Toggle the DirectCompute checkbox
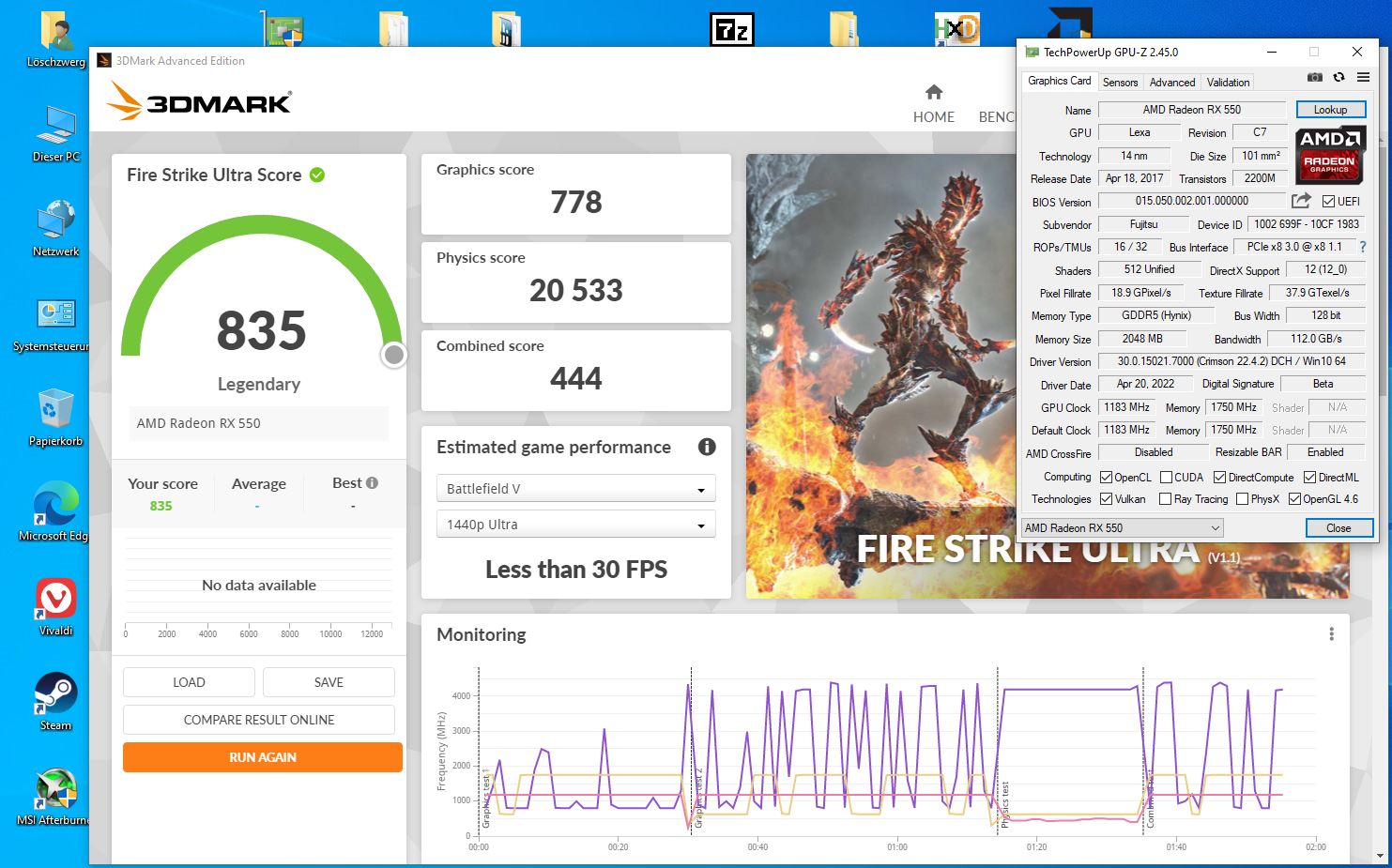Screen dimensions: 1392x868 pyautogui.click(x=1219, y=477)
